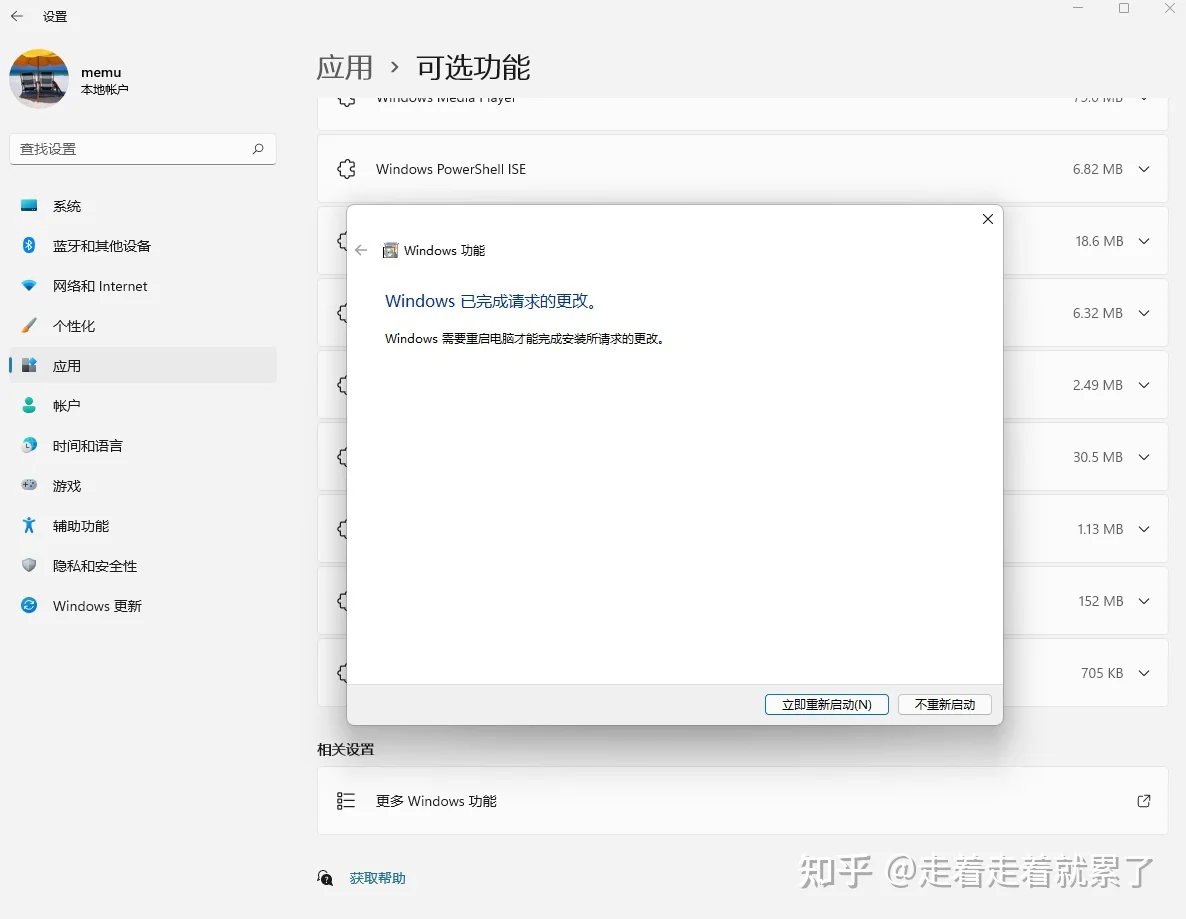Screen dimensions: 1186x919
Task: Select the 应用 sidebar item
Action: [x=143, y=365]
